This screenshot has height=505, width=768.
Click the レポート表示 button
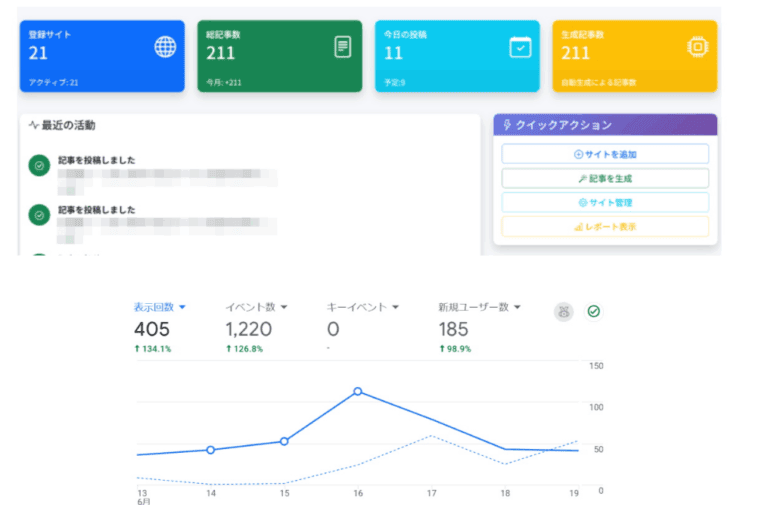tap(605, 227)
